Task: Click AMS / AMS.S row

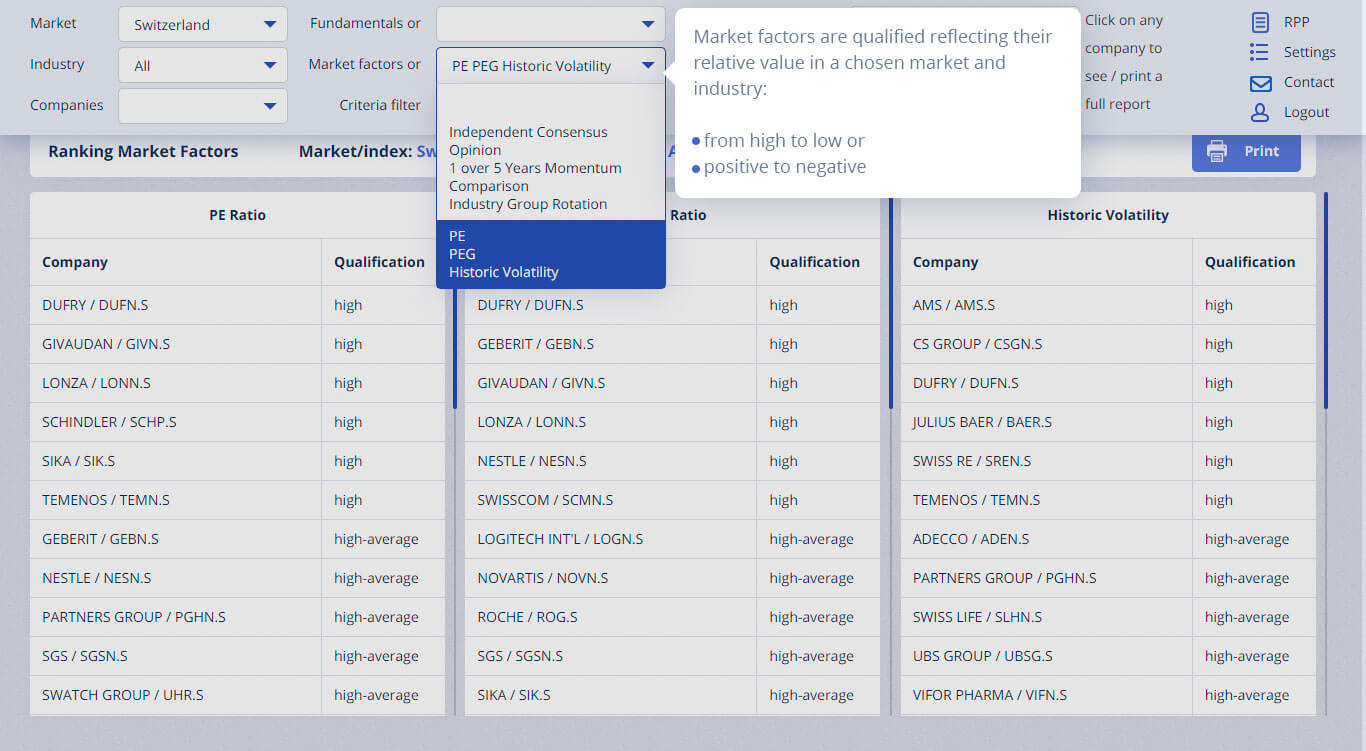Action: (x=1108, y=305)
